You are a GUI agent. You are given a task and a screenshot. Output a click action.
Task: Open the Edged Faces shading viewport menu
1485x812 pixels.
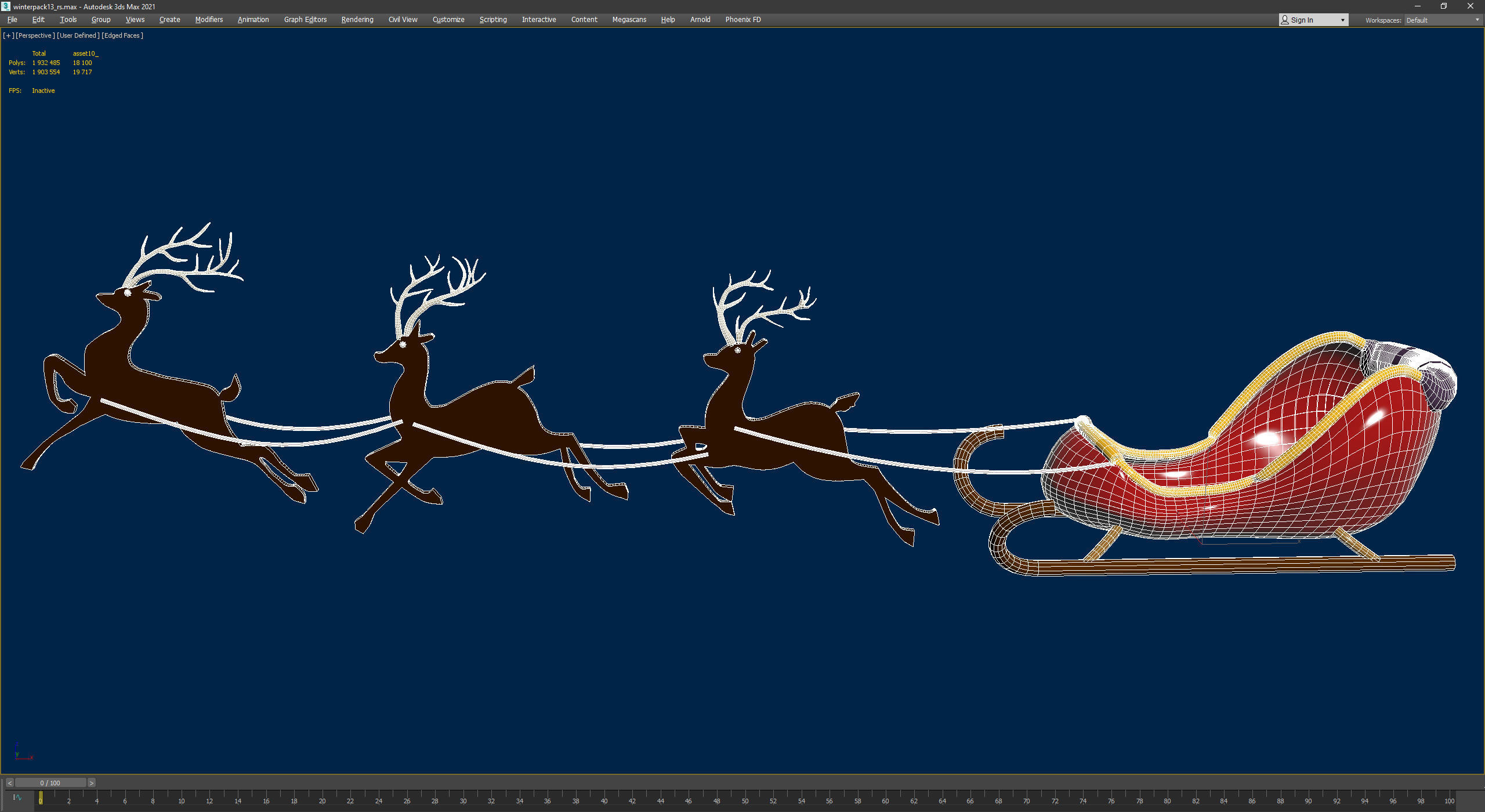[122, 35]
